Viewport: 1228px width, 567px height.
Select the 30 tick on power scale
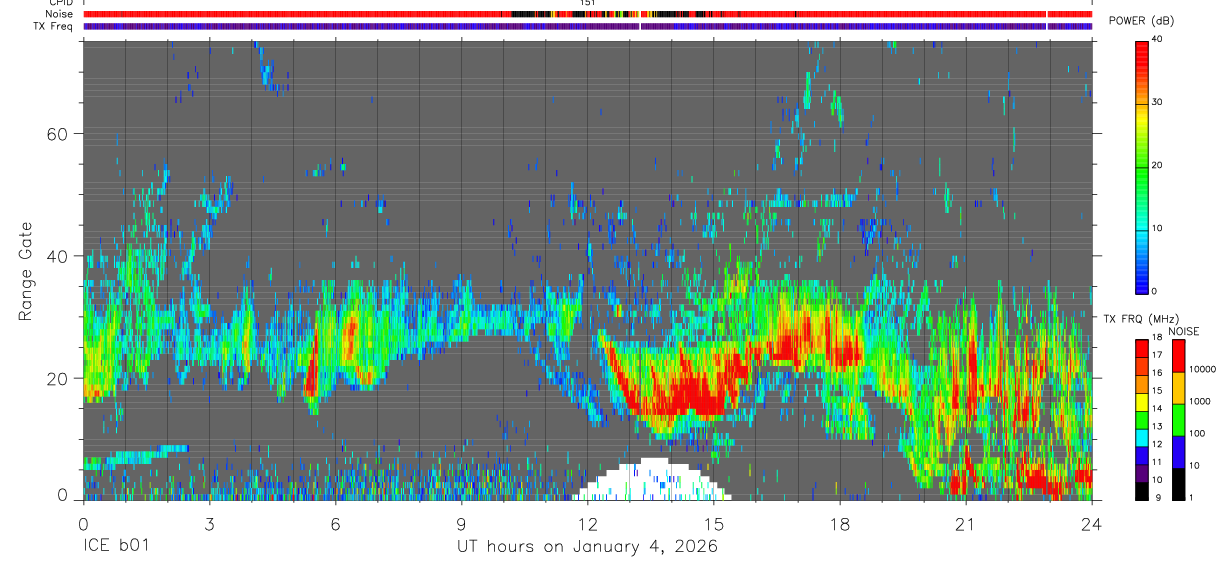pyautogui.click(x=1157, y=103)
